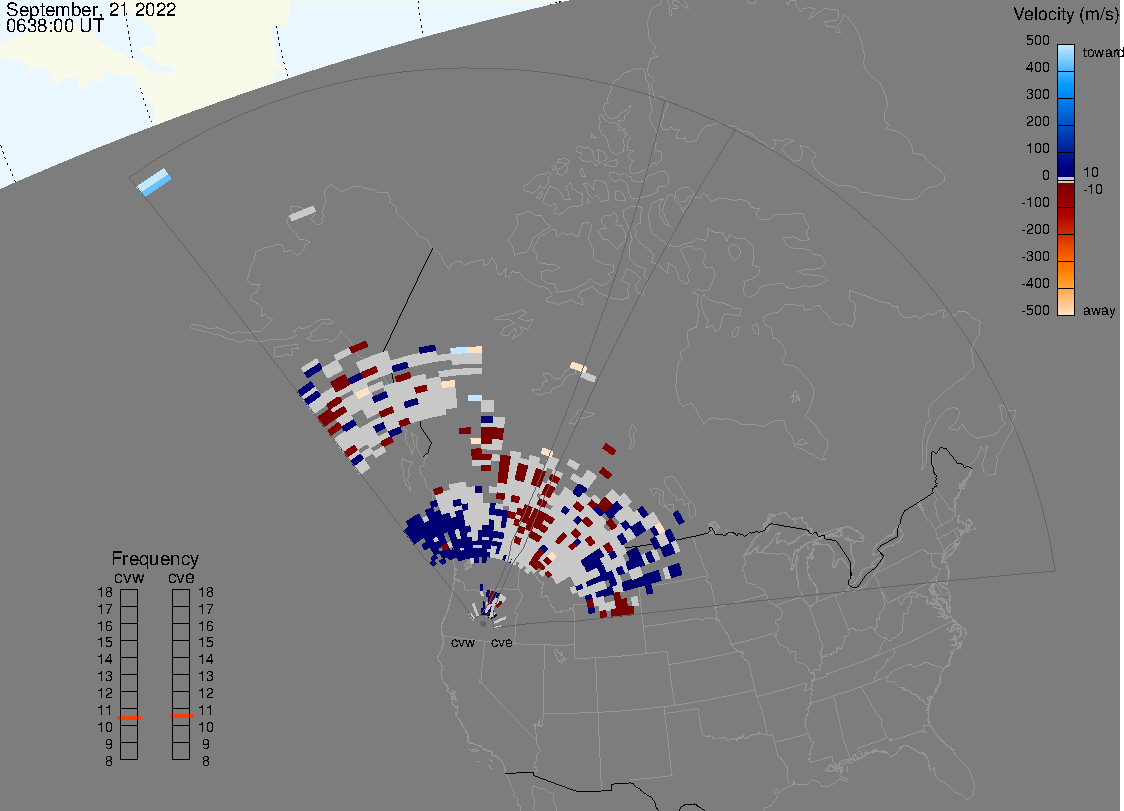The image size is (1124, 811).
Task: Click the 100 value on velocity scale
Action: (x=1037, y=148)
